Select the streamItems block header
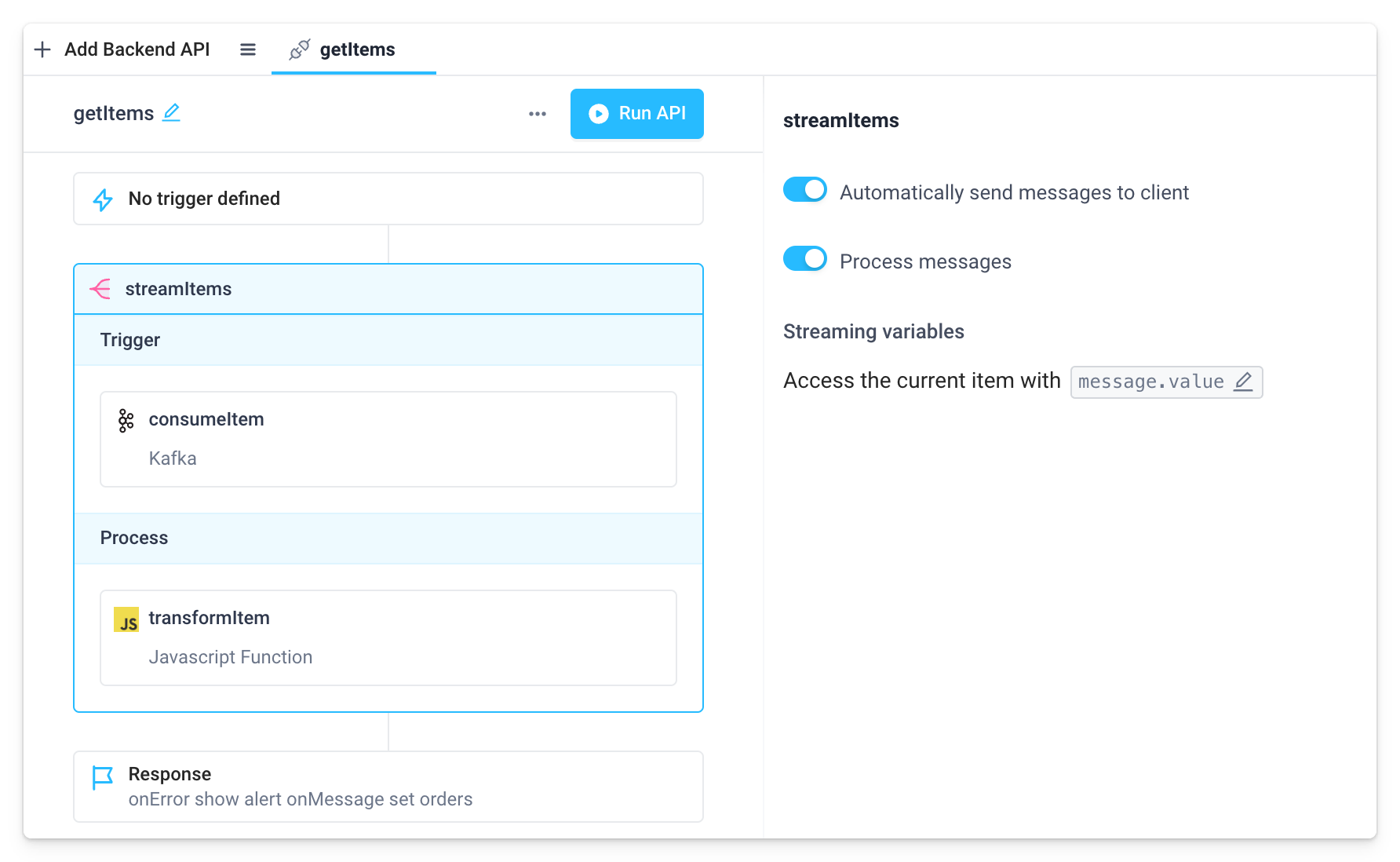Image resolution: width=1400 pixels, height=862 pixels. point(388,289)
